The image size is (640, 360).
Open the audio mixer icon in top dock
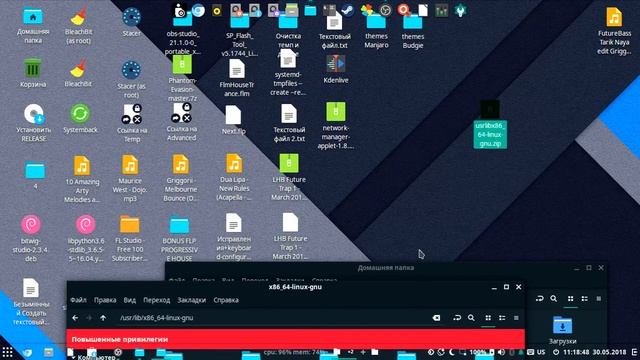pyautogui.click(x=441, y=11)
